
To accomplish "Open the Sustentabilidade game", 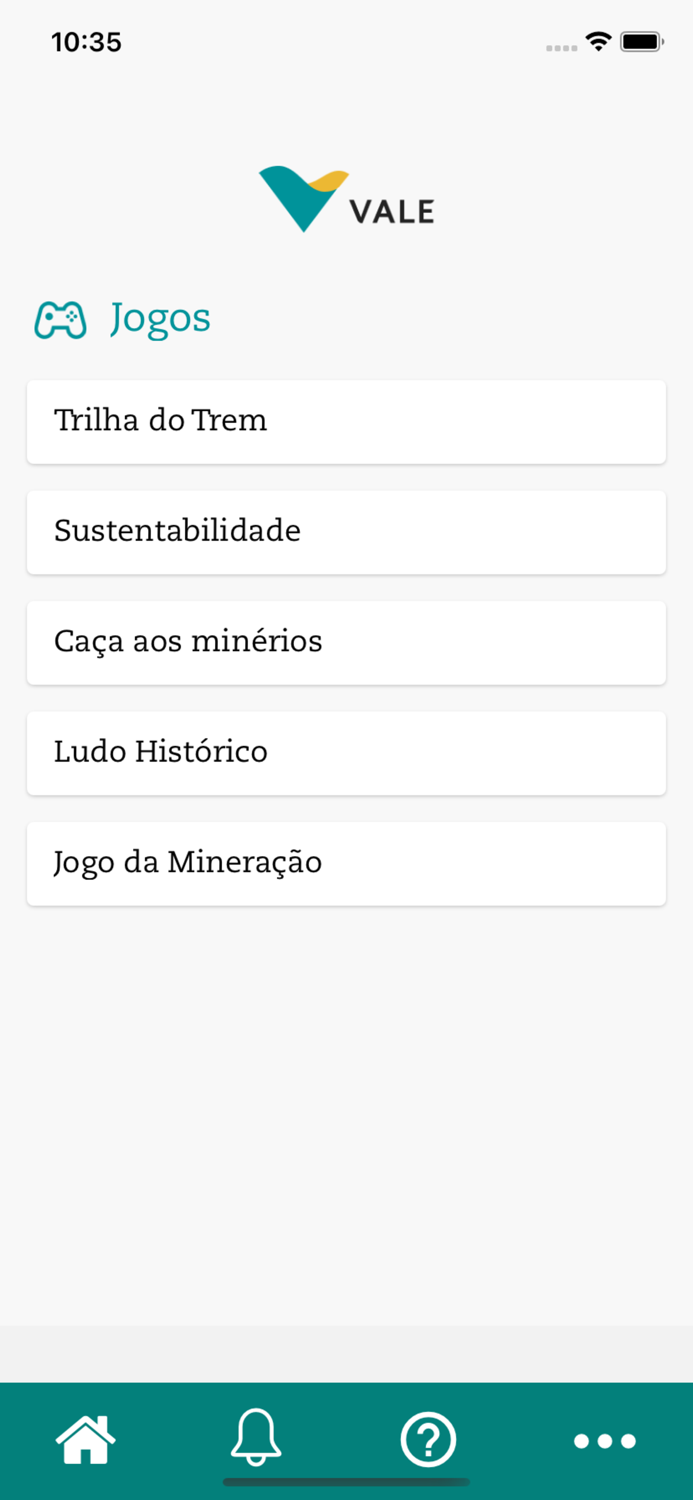I will pyautogui.click(x=346, y=532).
